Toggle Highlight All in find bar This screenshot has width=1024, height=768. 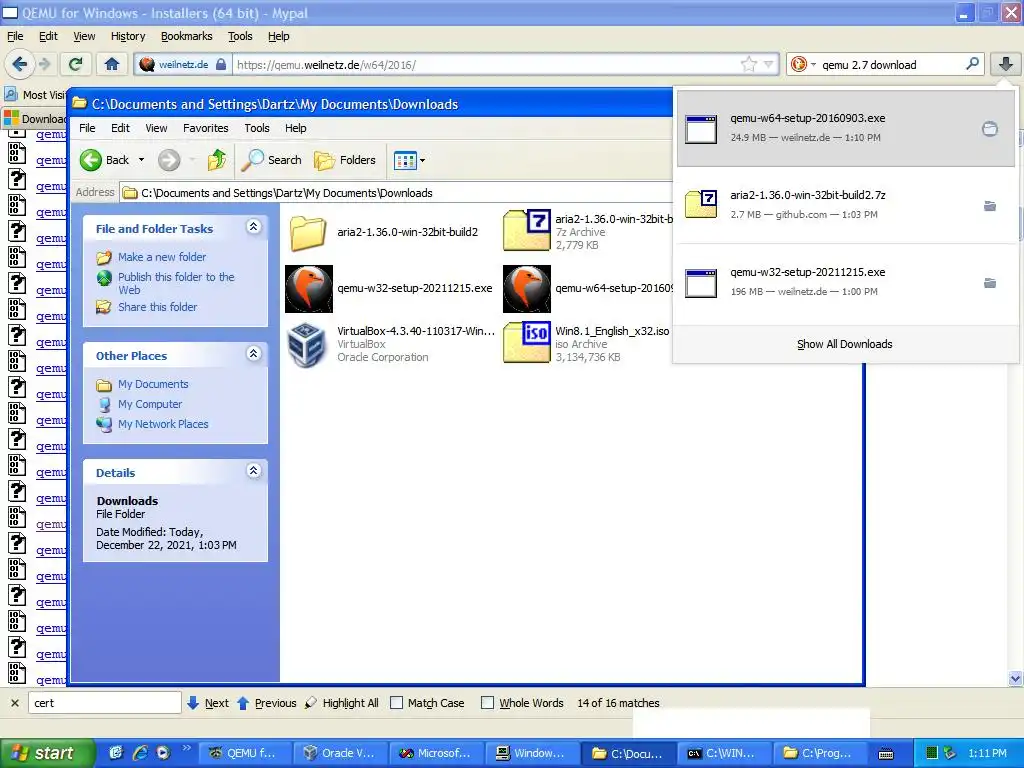pyautogui.click(x=342, y=703)
